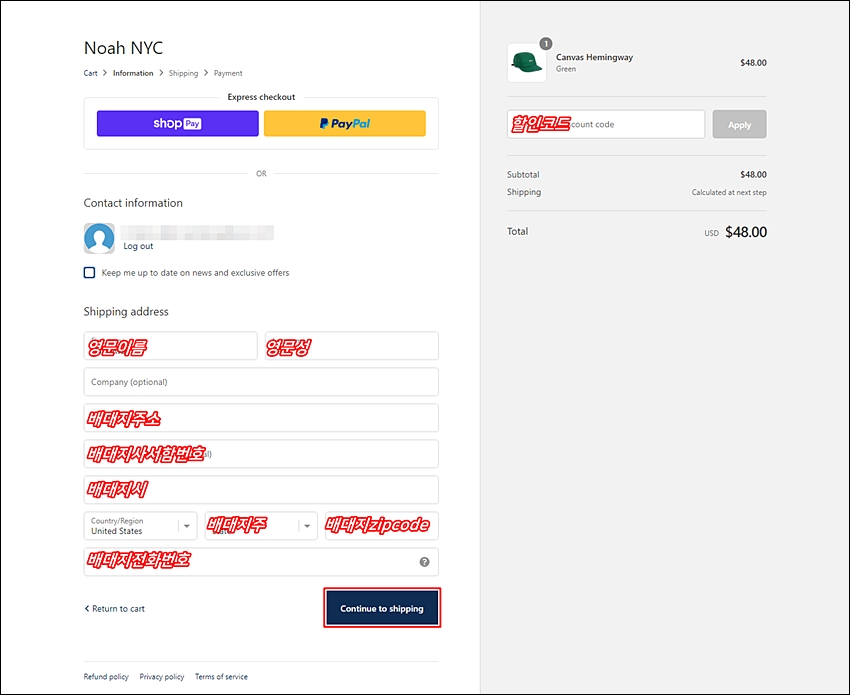This screenshot has height=695, width=850.
Task: Select the Payment breadcrumb step
Action: pos(228,73)
